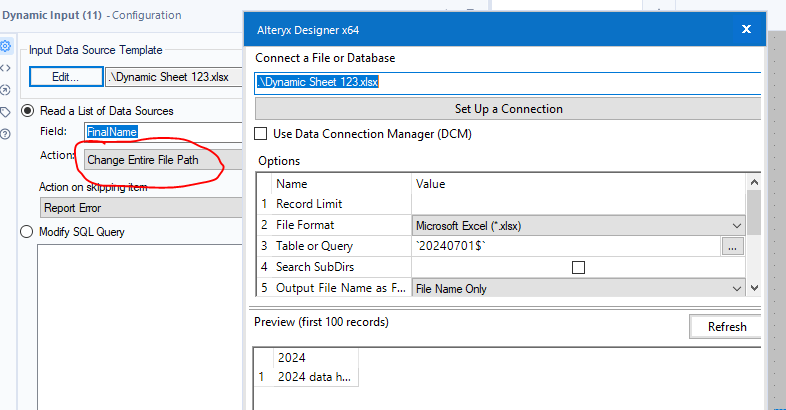Click the template path field Dynamic Sheet 123.xlsx

tap(174, 77)
